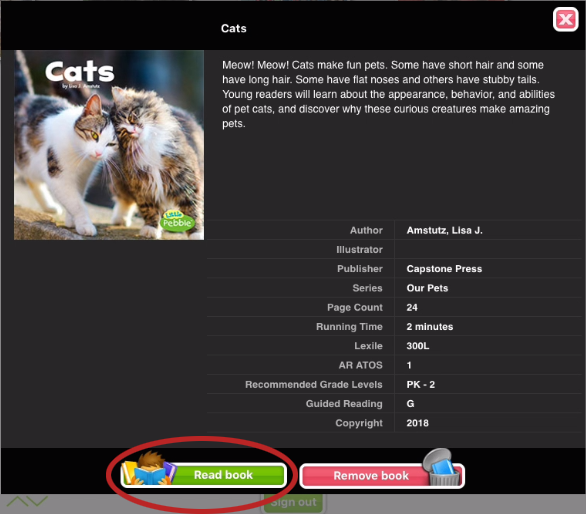Click the book description paragraph
This screenshot has width=586, height=514.
click(x=388, y=94)
